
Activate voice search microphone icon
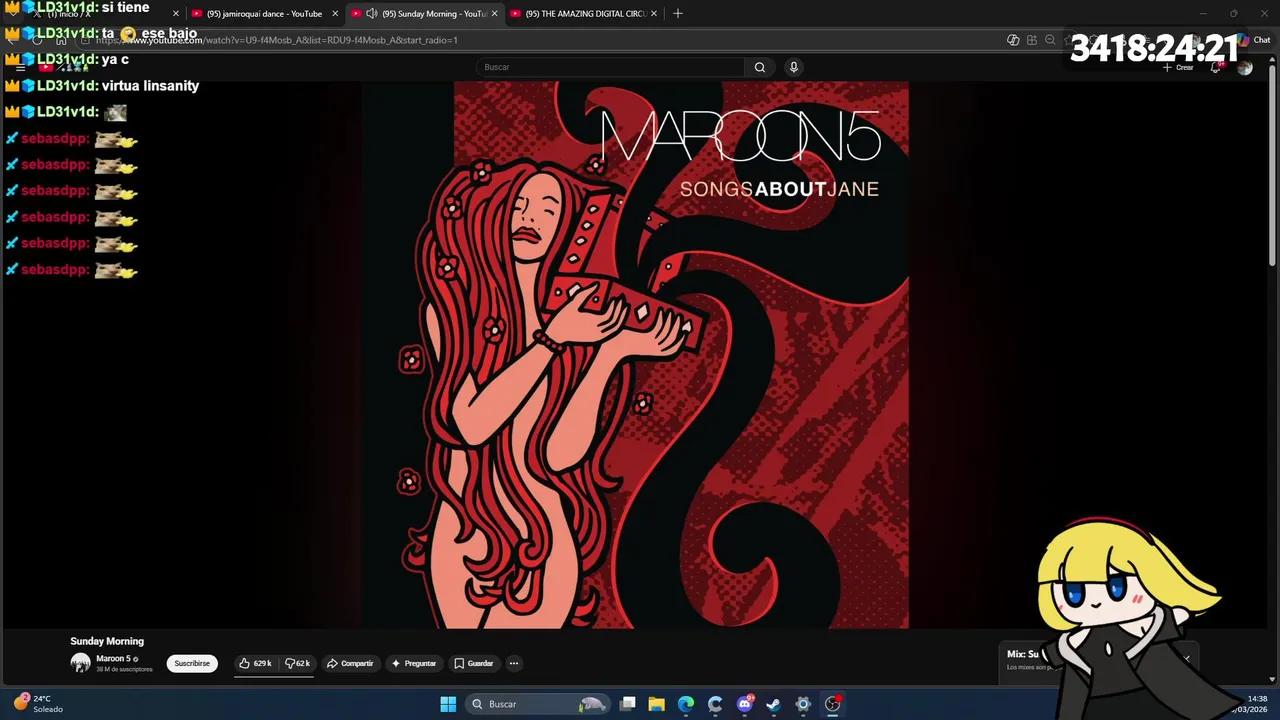point(794,67)
